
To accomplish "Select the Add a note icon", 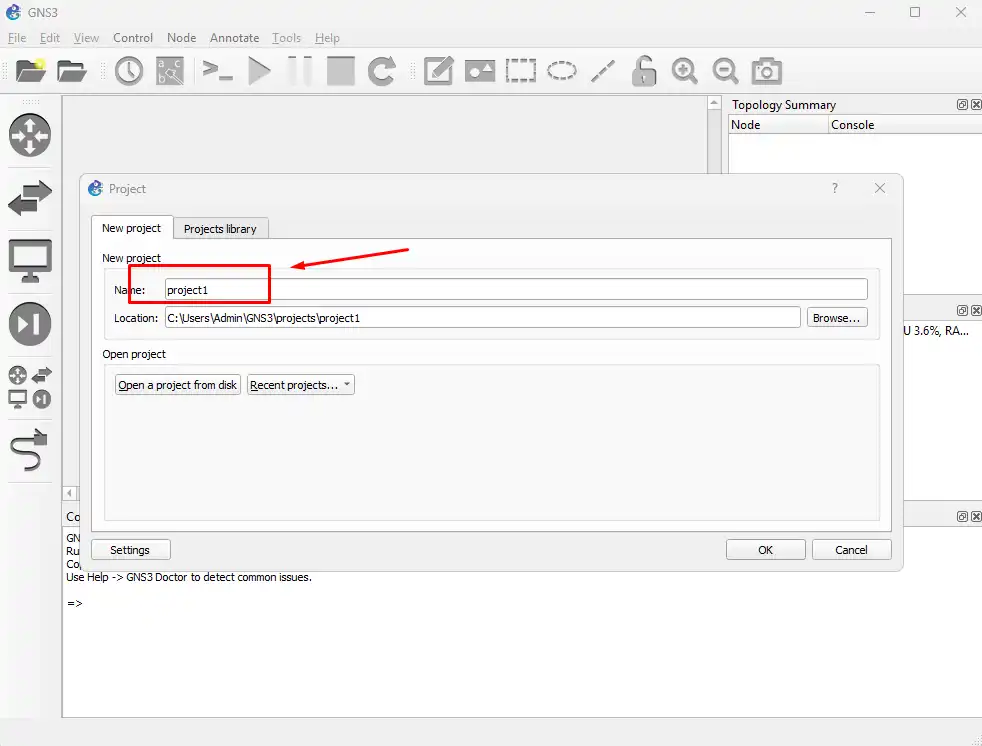I will tap(438, 71).
